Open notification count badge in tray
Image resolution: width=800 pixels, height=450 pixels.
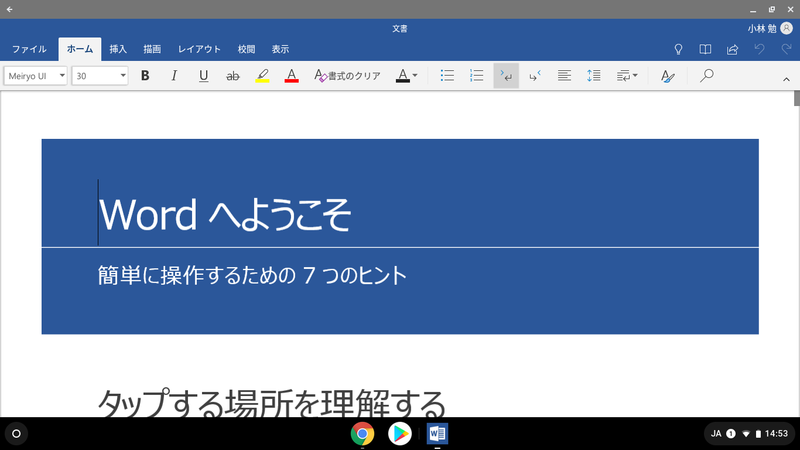click(731, 434)
